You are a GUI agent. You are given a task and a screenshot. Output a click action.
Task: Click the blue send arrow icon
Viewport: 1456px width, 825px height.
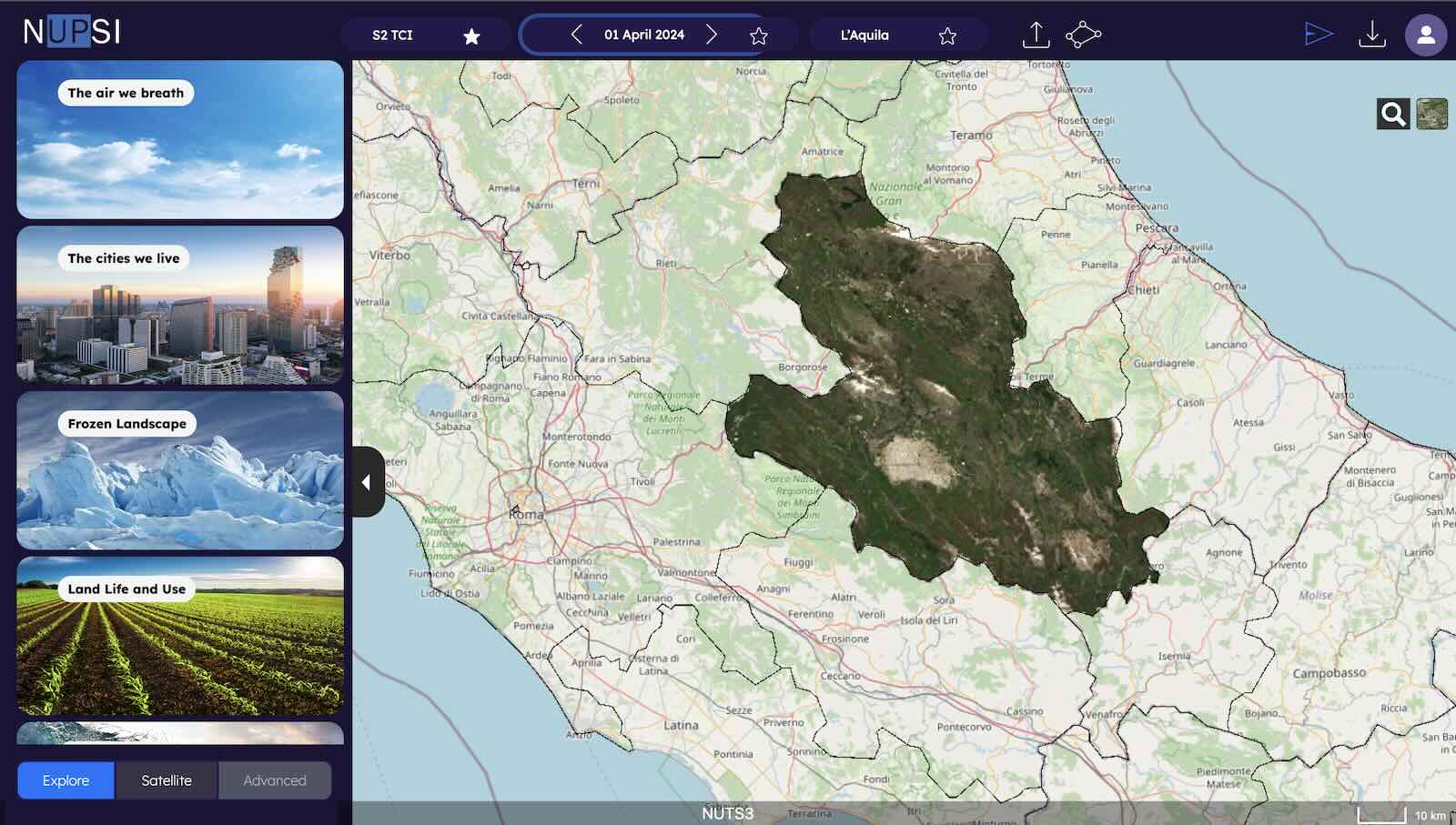coord(1318,33)
